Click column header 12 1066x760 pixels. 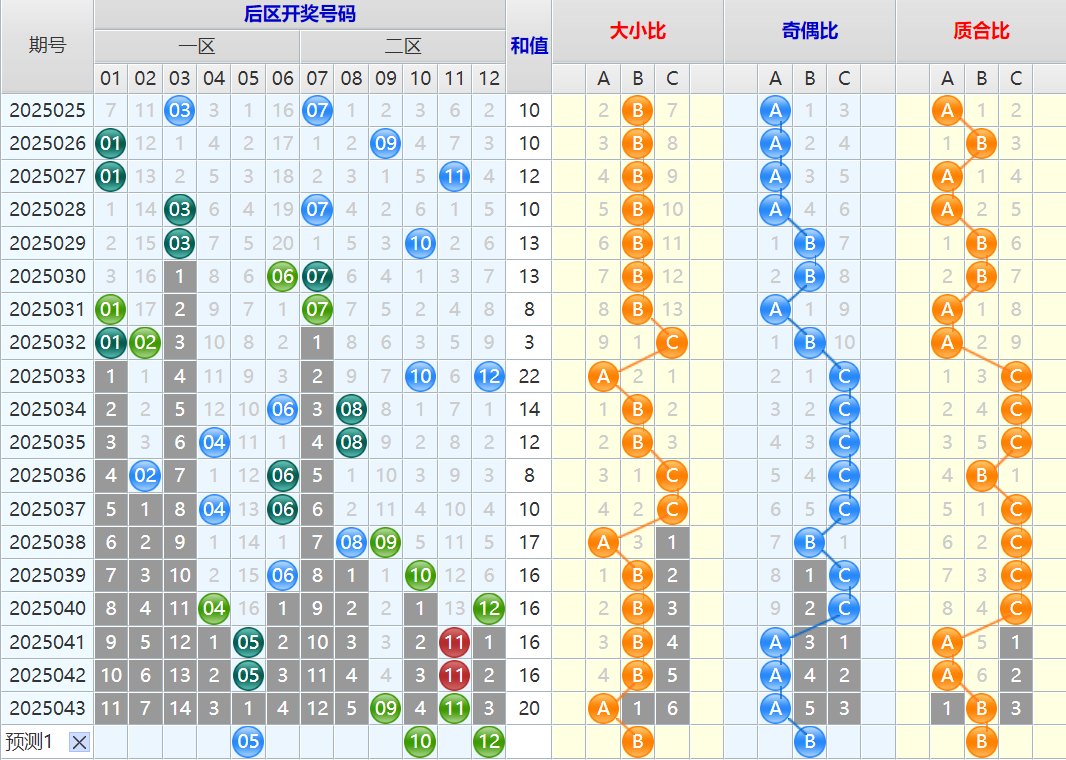[489, 79]
